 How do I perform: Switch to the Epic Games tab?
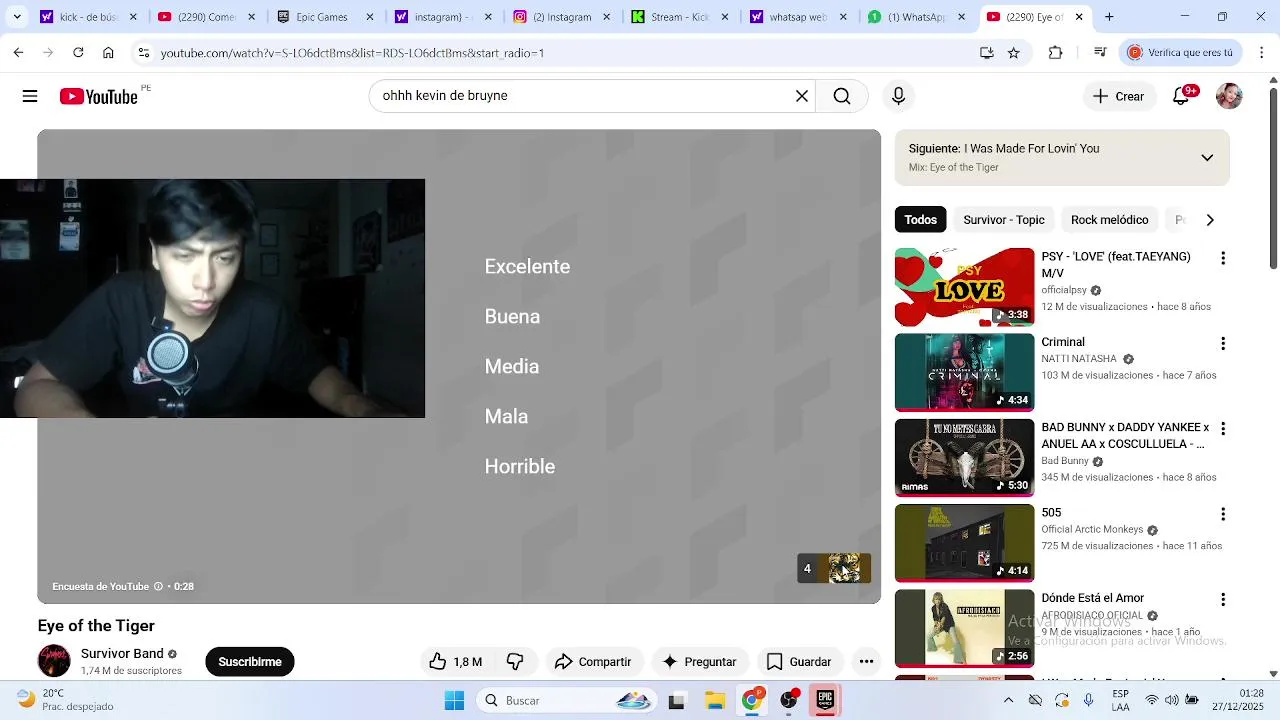pos(325,17)
